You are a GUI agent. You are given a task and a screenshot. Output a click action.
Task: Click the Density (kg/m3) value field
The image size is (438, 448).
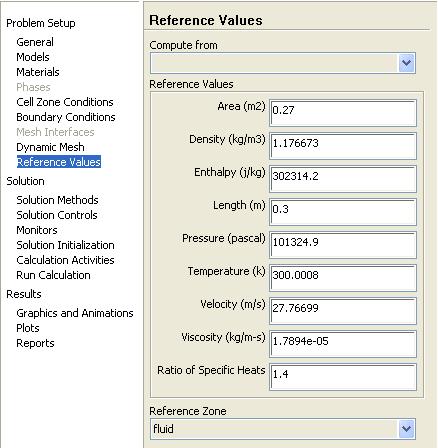tap(343, 146)
